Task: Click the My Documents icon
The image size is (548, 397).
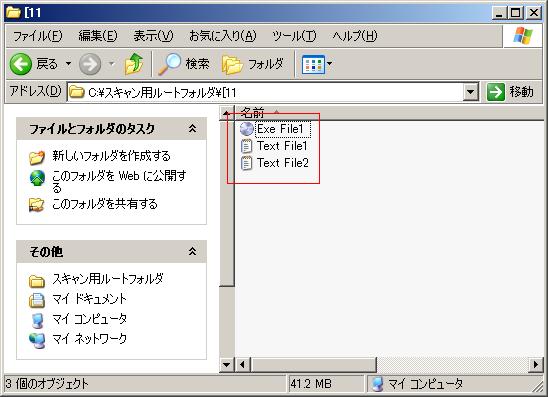Action: click(x=37, y=301)
